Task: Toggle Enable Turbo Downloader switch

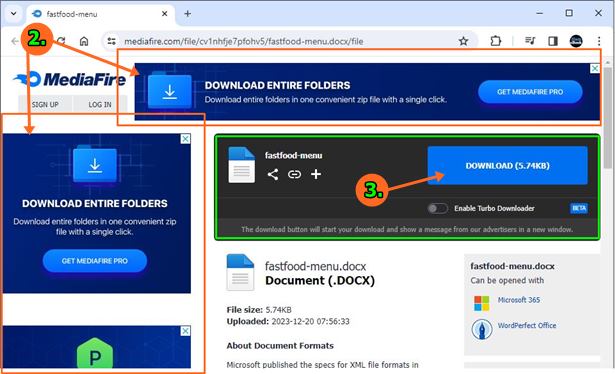Action: 437,208
